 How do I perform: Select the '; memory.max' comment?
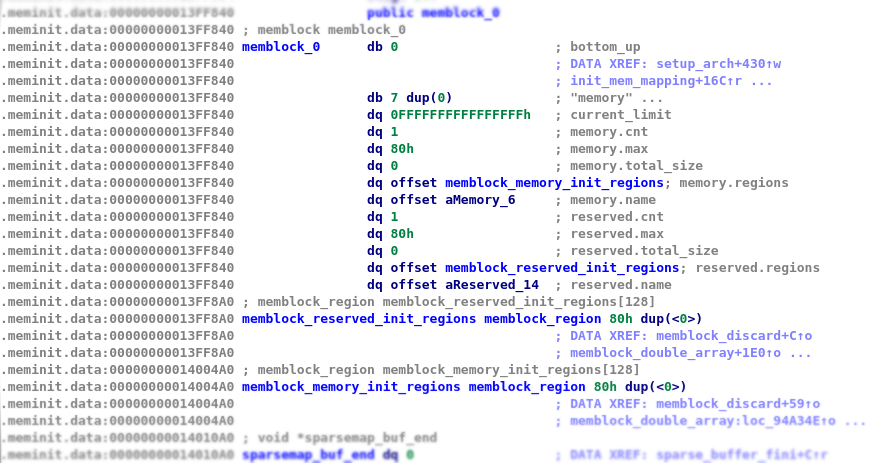pos(602,149)
